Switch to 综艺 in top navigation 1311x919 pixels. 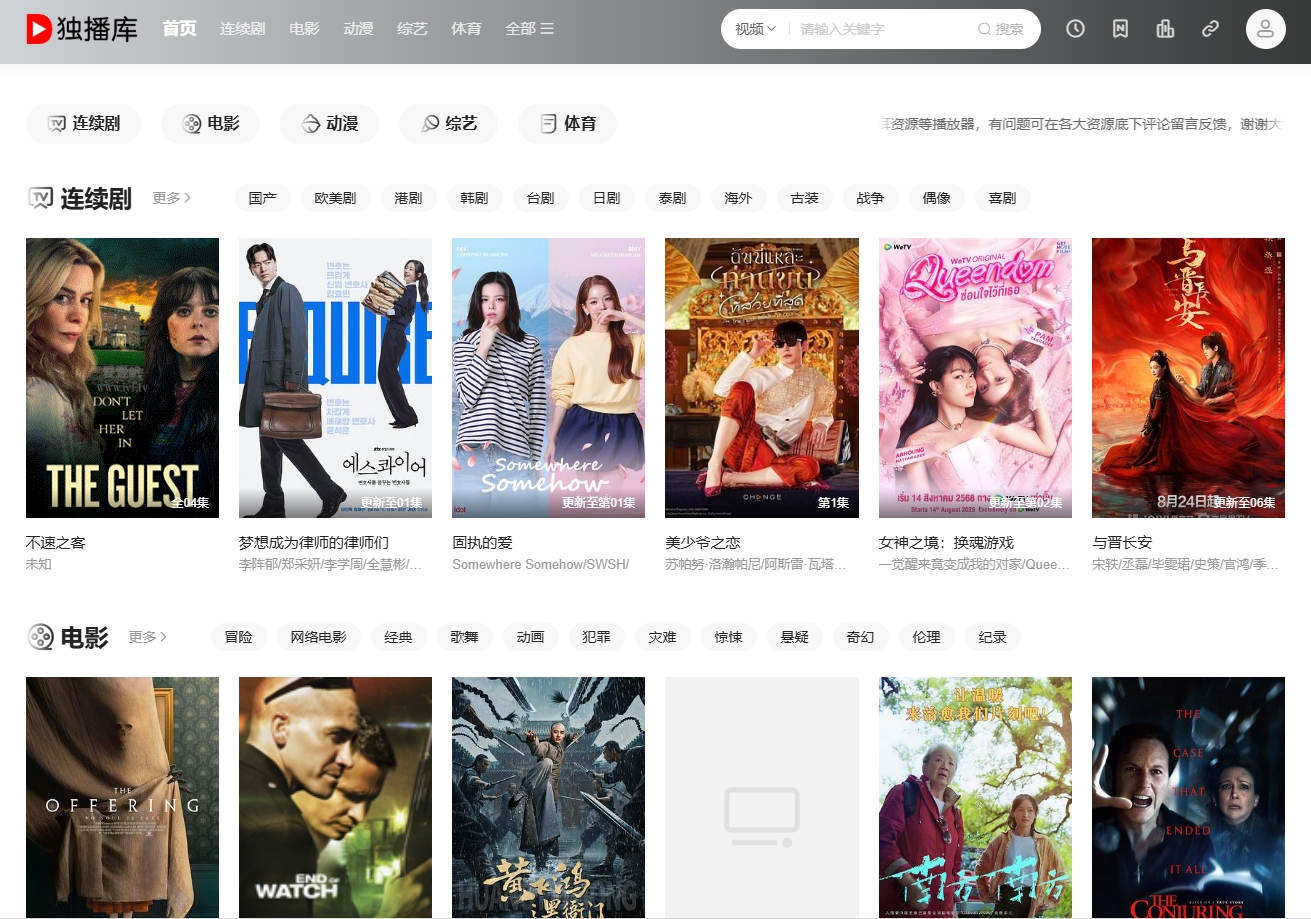(x=412, y=29)
